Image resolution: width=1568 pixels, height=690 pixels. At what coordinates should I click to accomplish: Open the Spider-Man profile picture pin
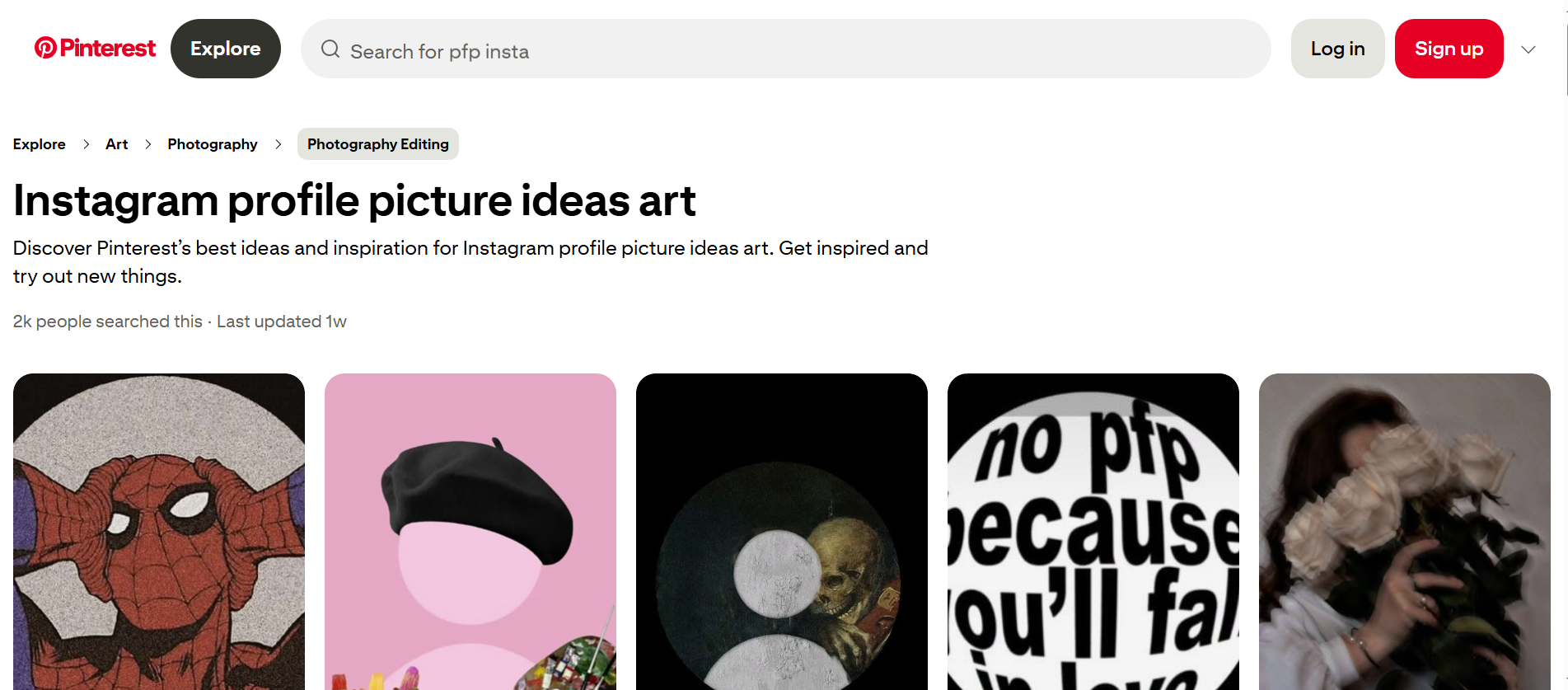[158, 532]
